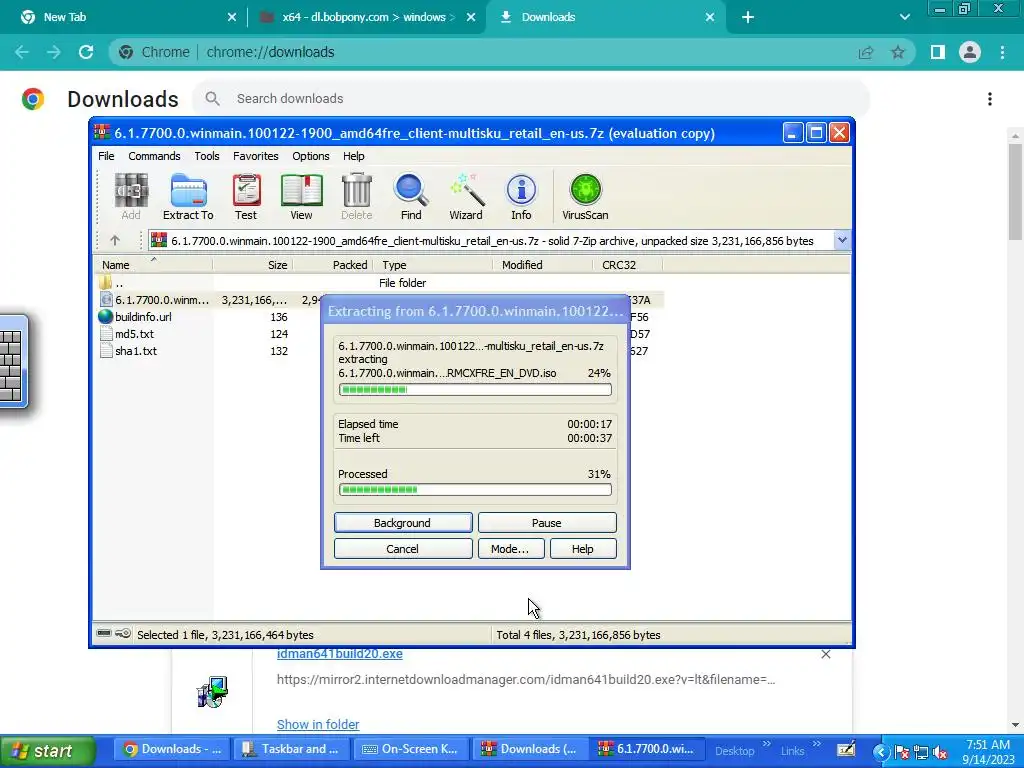Click the Windows start button
The image size is (1024, 768).
click(x=47, y=751)
